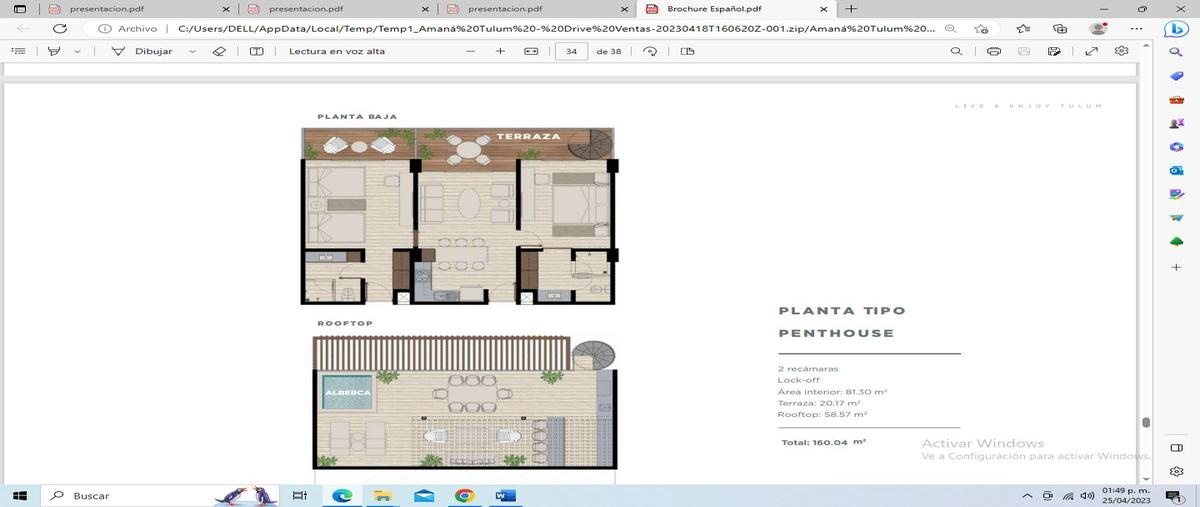Open find in PDF search
This screenshot has width=1200, height=507.
pos(957,51)
